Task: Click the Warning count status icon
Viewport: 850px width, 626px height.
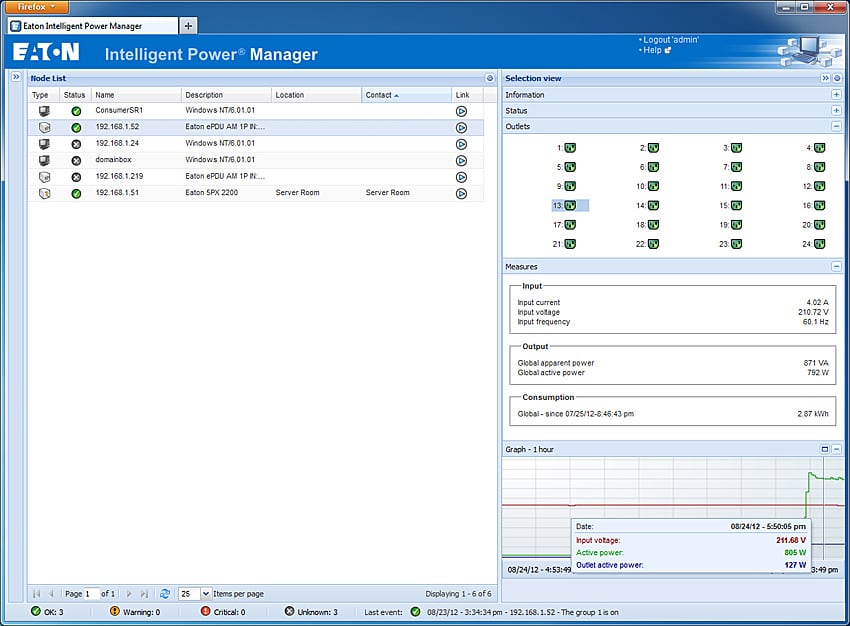Action: click(114, 611)
